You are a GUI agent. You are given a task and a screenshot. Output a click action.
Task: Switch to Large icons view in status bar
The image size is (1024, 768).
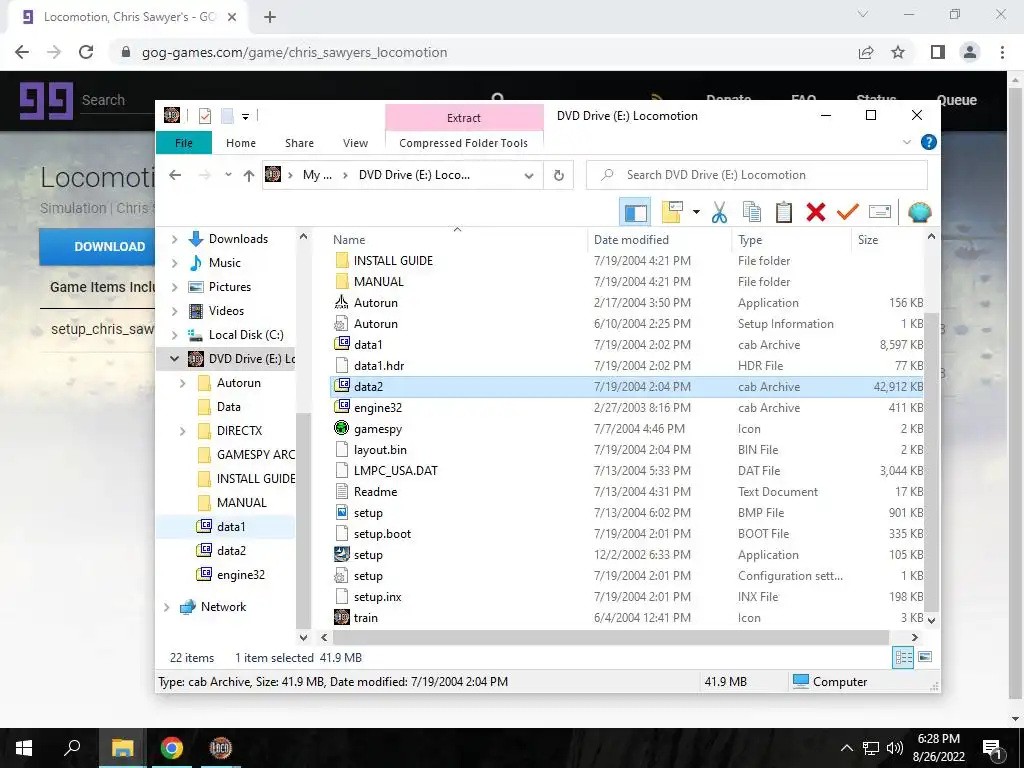click(x=925, y=658)
